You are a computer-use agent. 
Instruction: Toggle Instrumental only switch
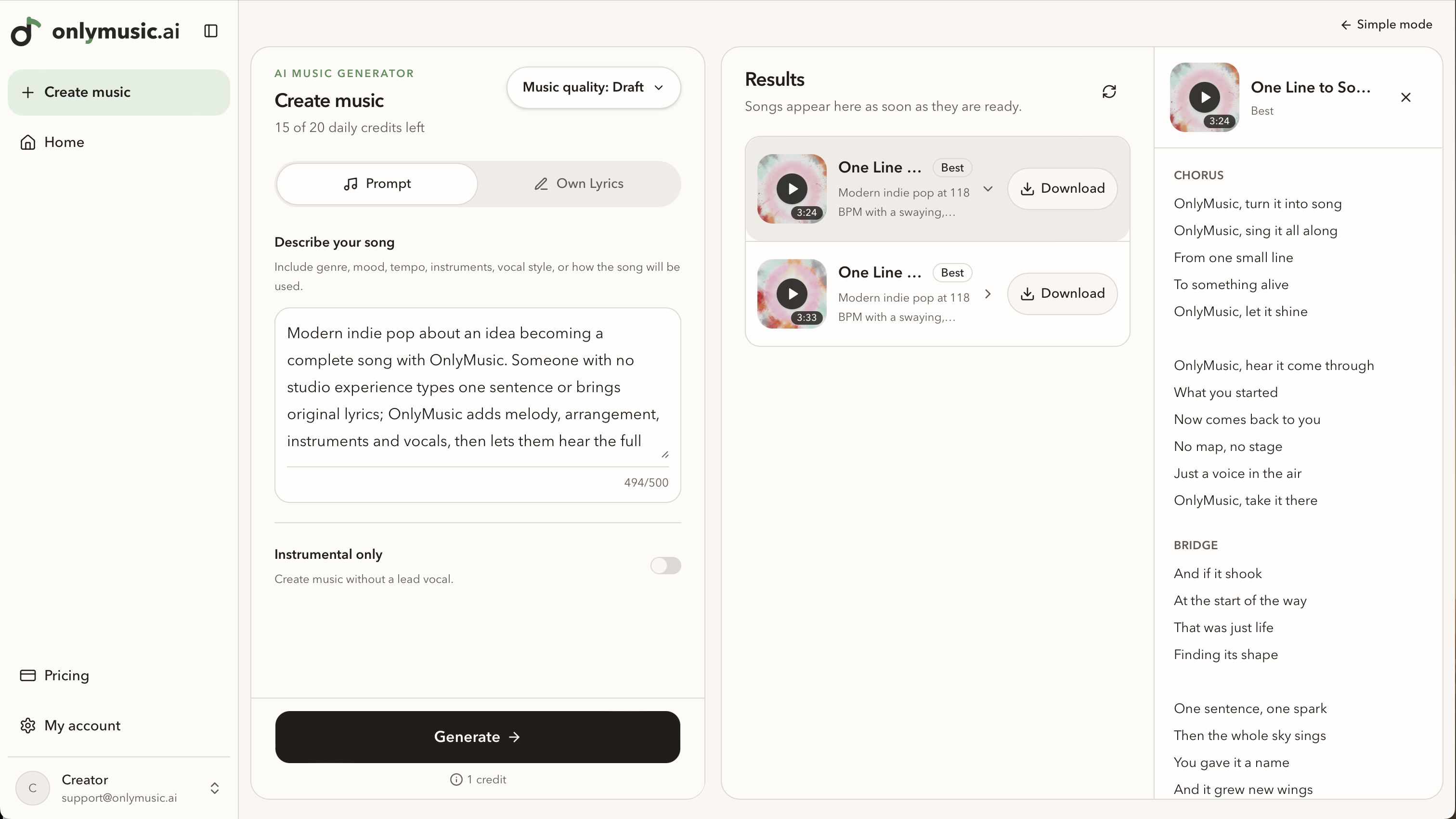click(x=665, y=566)
